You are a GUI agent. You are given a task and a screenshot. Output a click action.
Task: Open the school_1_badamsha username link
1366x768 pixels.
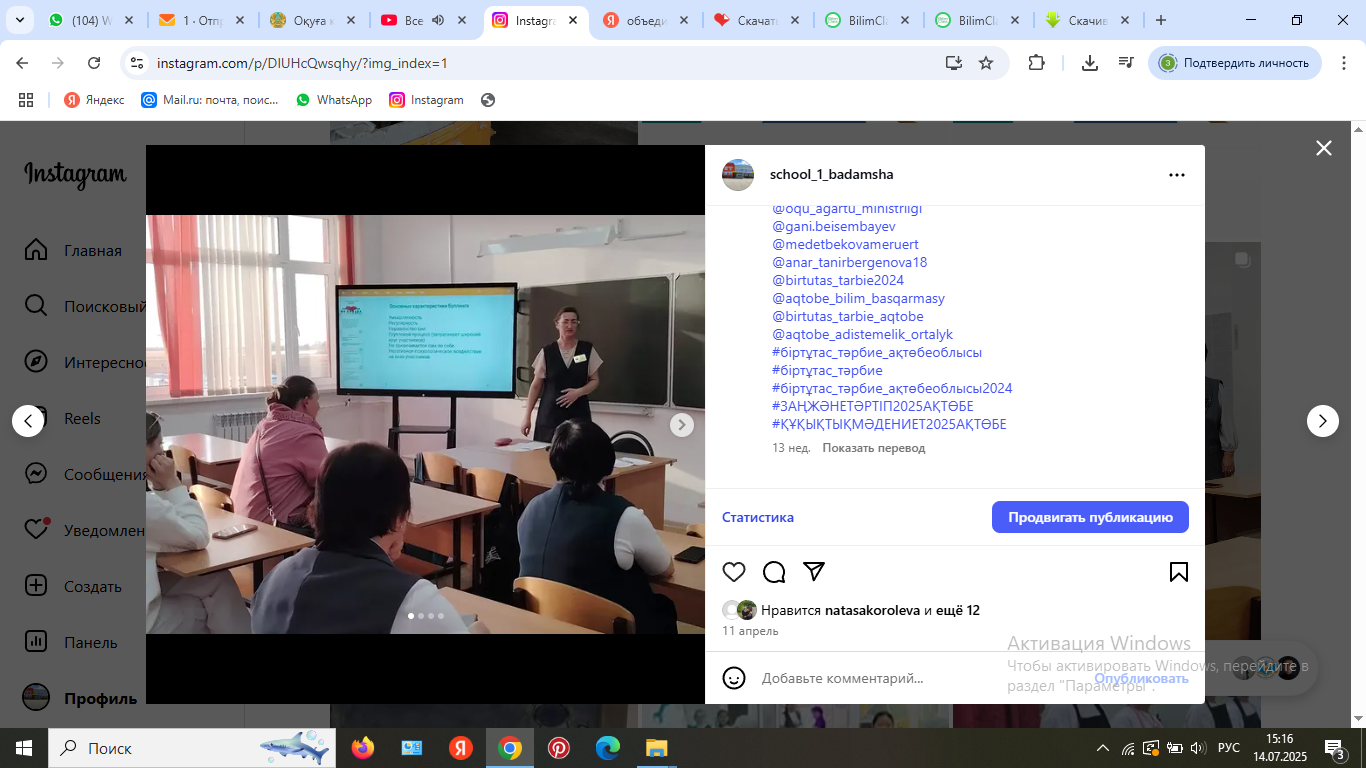coord(832,174)
